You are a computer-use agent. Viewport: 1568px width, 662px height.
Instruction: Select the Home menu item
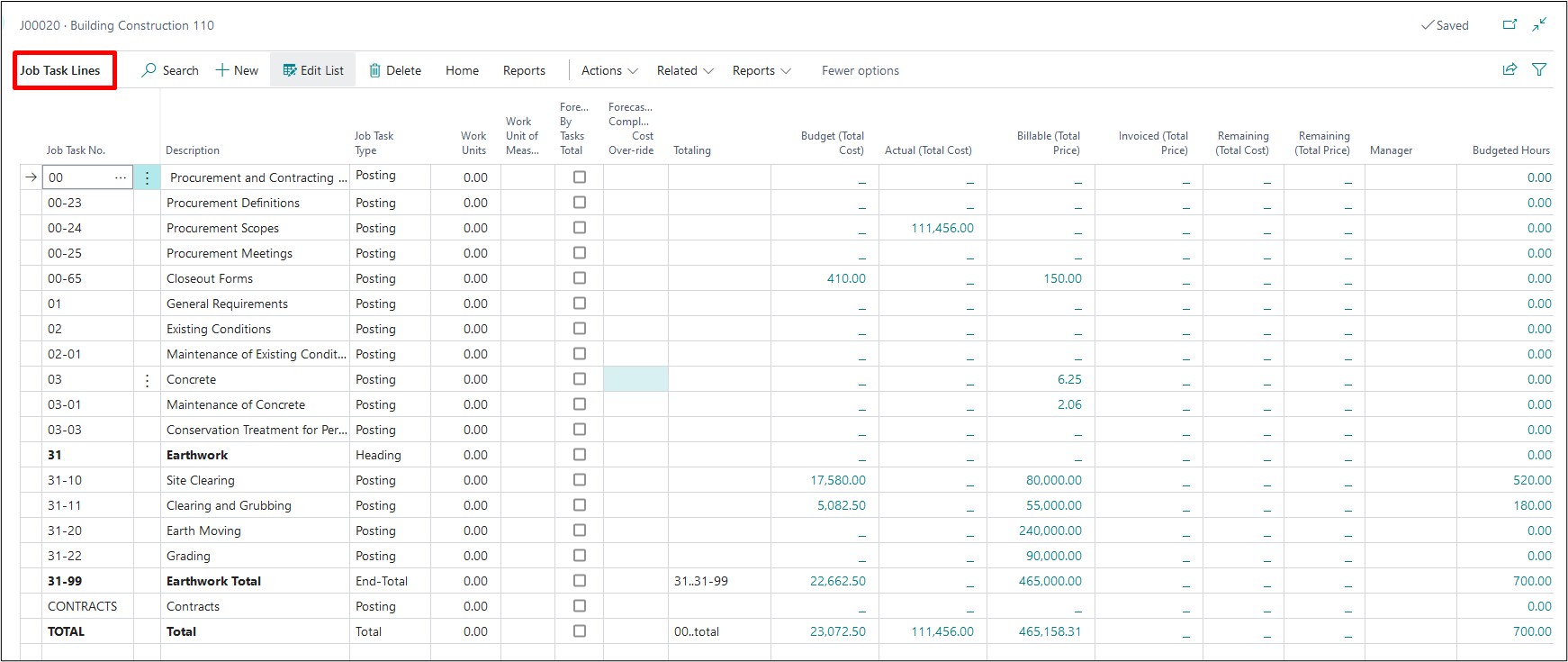(462, 70)
